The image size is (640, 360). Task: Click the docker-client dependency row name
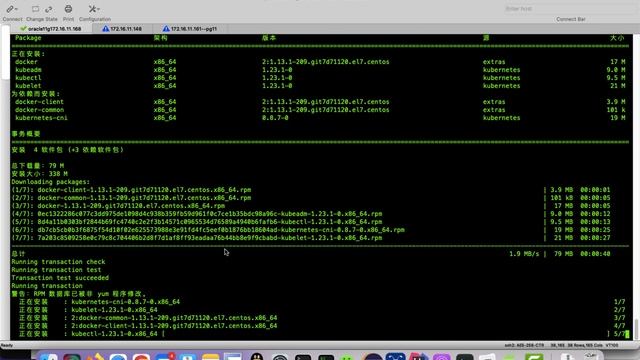(x=39, y=102)
